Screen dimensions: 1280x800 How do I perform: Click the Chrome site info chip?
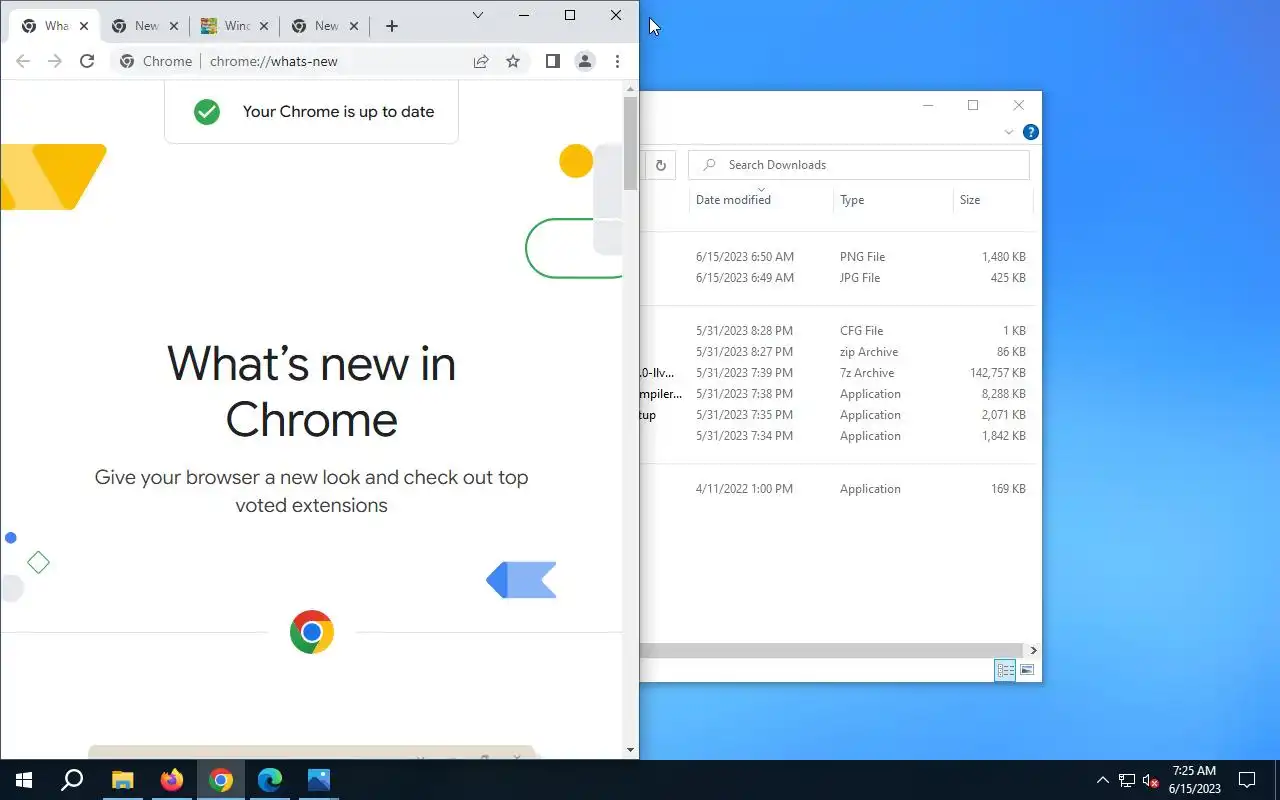pyautogui.click(x=156, y=61)
